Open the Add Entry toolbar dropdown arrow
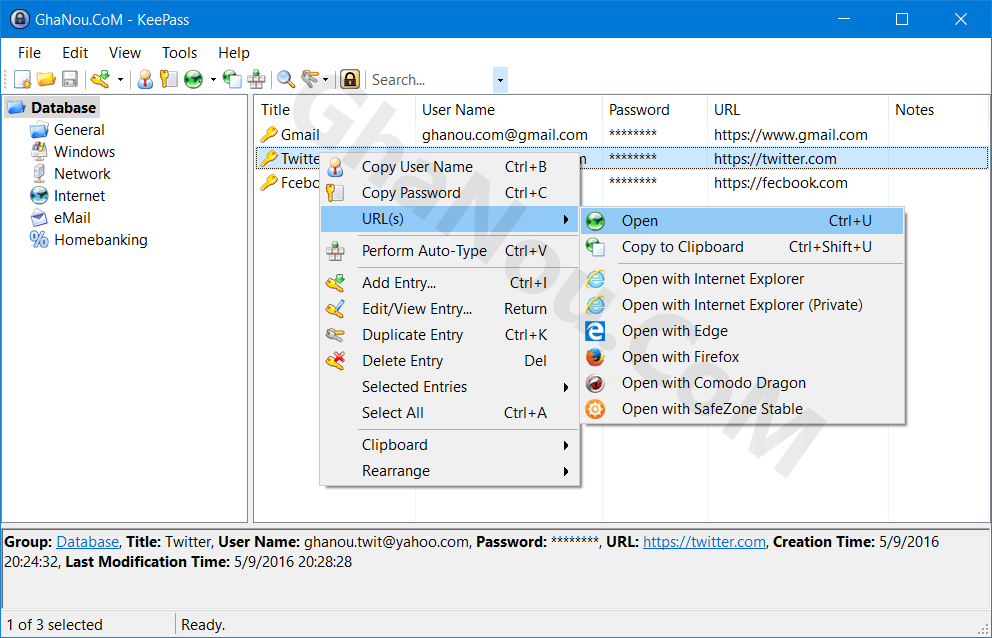Screen dimensions: 992x638 coord(120,80)
